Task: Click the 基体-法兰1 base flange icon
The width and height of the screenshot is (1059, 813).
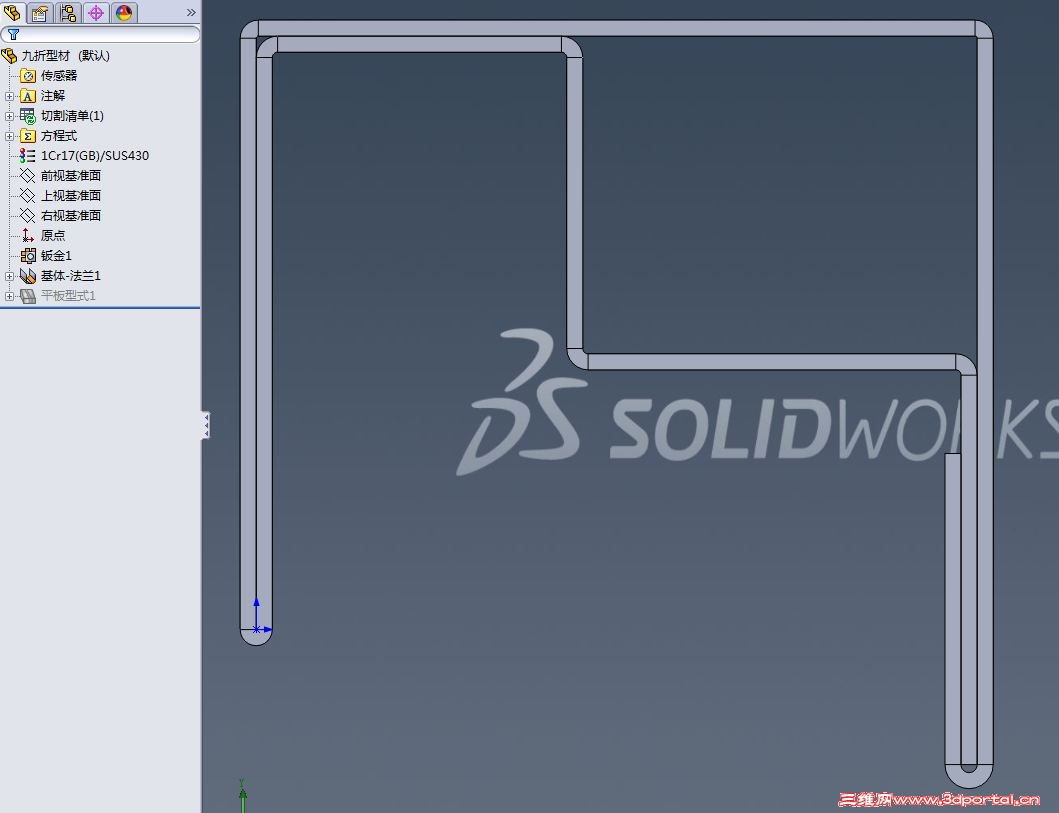Action: tap(28, 276)
